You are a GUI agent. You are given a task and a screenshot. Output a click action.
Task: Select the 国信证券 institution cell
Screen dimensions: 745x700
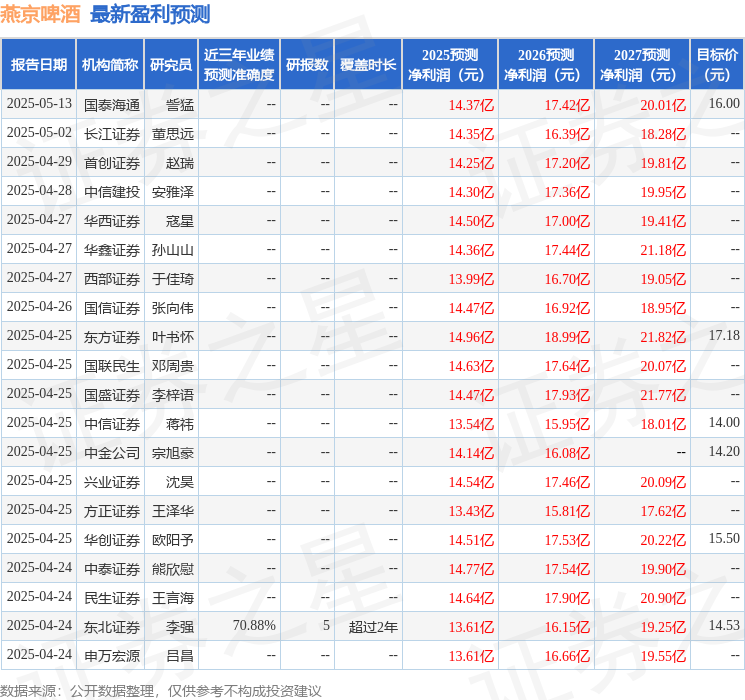(112, 308)
